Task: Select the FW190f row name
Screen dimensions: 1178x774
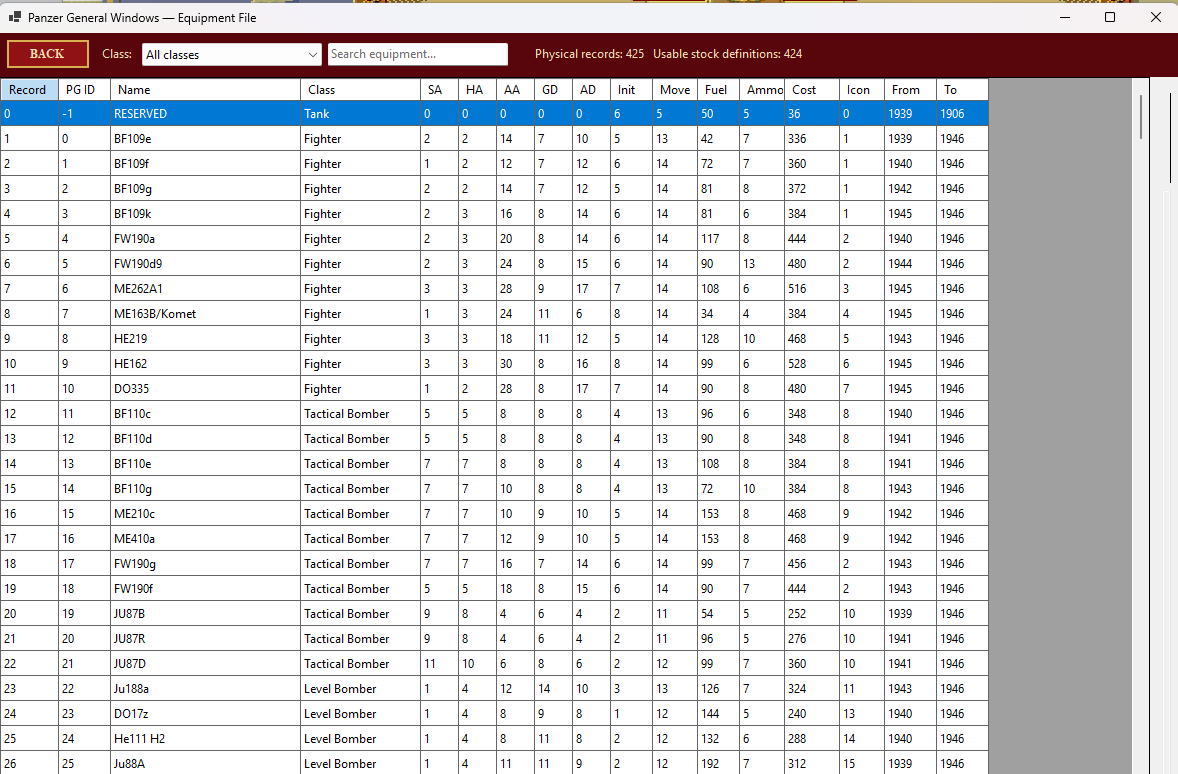Action: click(205, 588)
